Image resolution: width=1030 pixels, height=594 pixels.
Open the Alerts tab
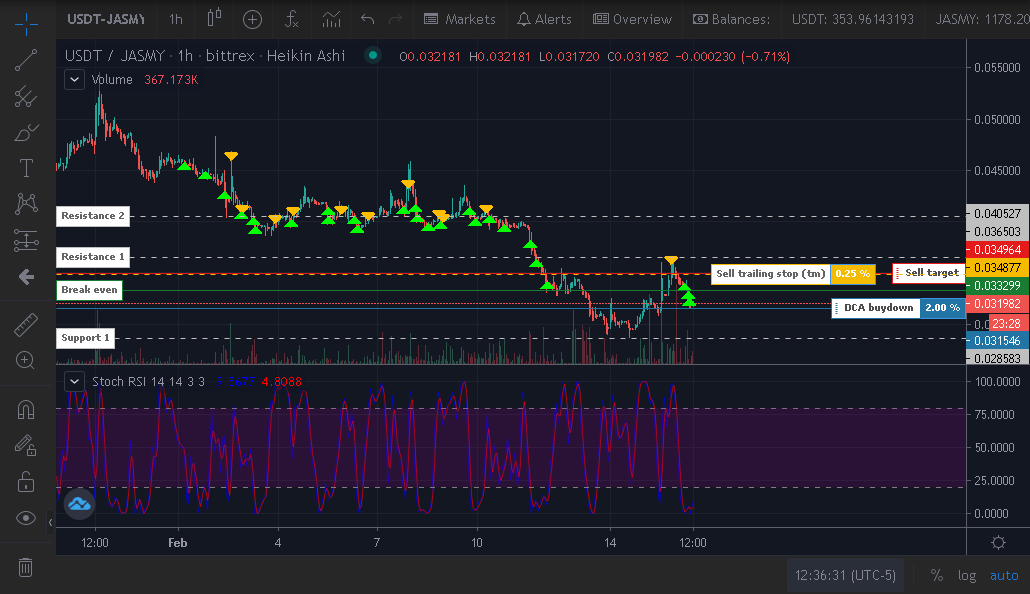(545, 19)
